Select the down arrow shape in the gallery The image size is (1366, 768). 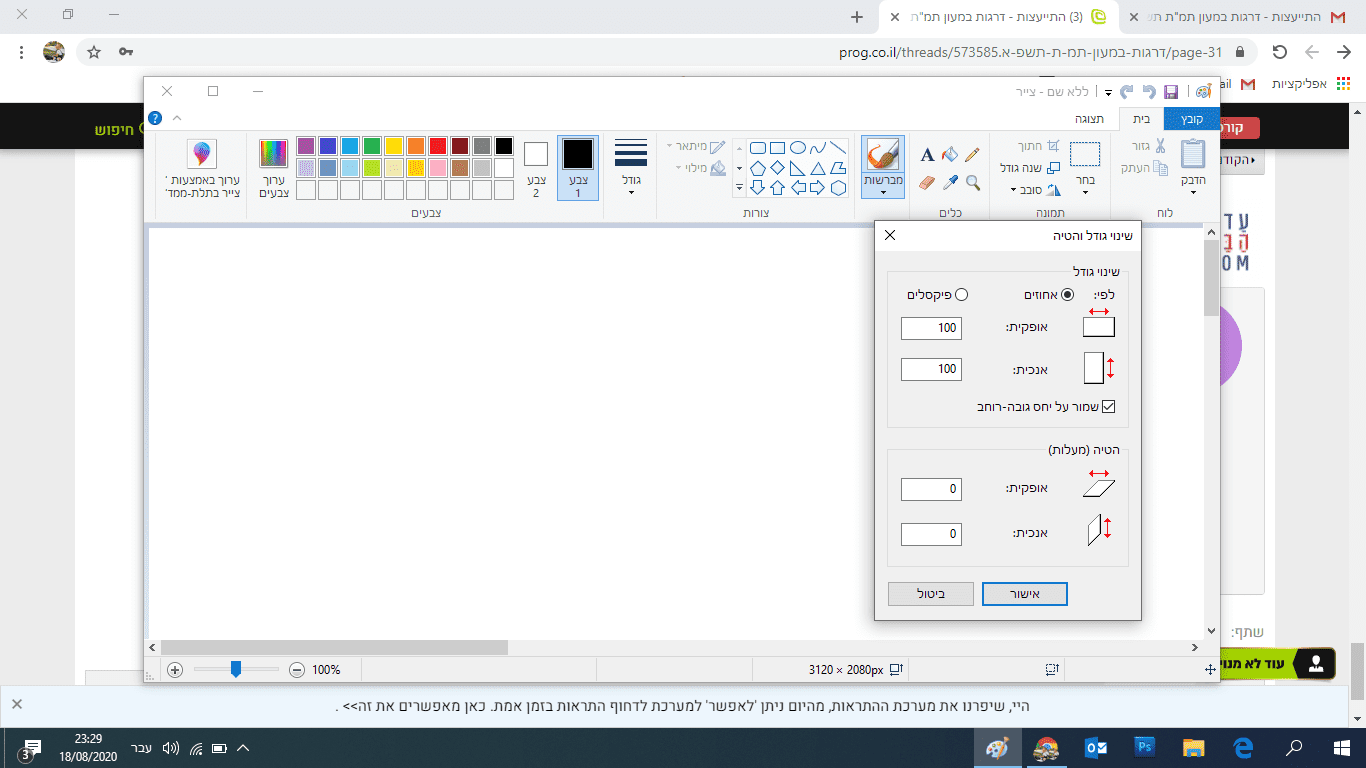pos(758,187)
